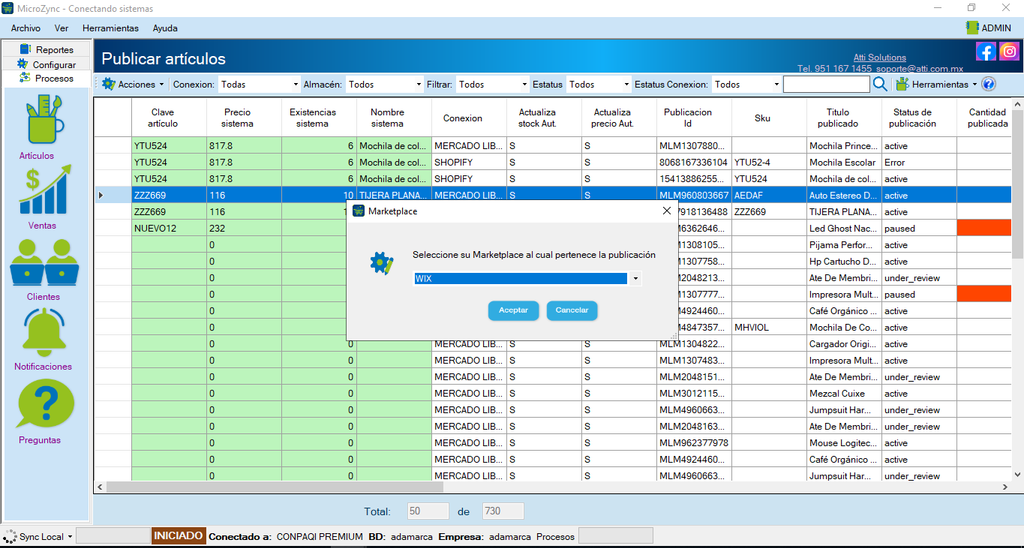Click the Led Ghost Nac title cell

(x=844, y=229)
